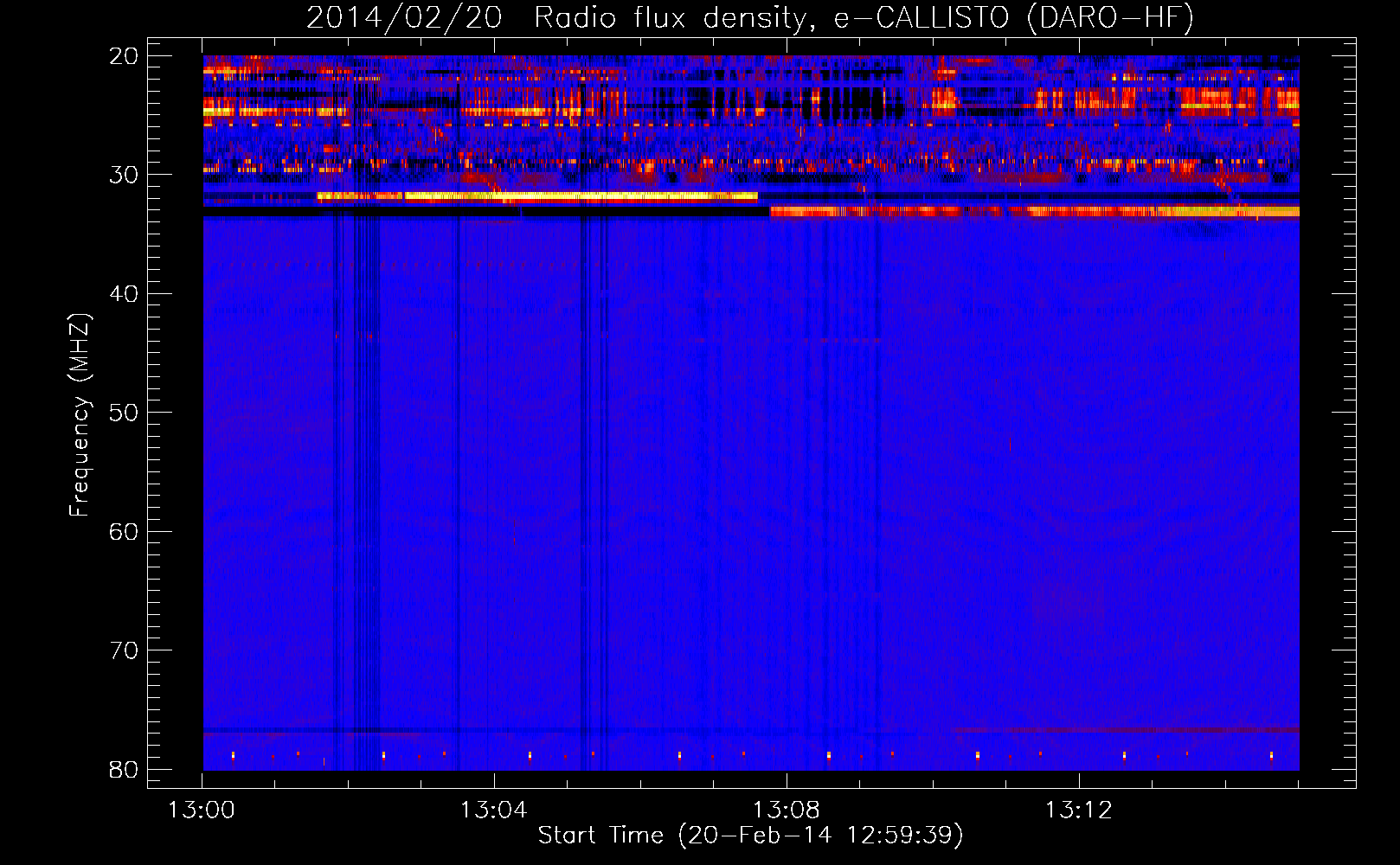Click the 13:08 time tick label
This screenshot has height=865, width=1400.
(x=787, y=811)
